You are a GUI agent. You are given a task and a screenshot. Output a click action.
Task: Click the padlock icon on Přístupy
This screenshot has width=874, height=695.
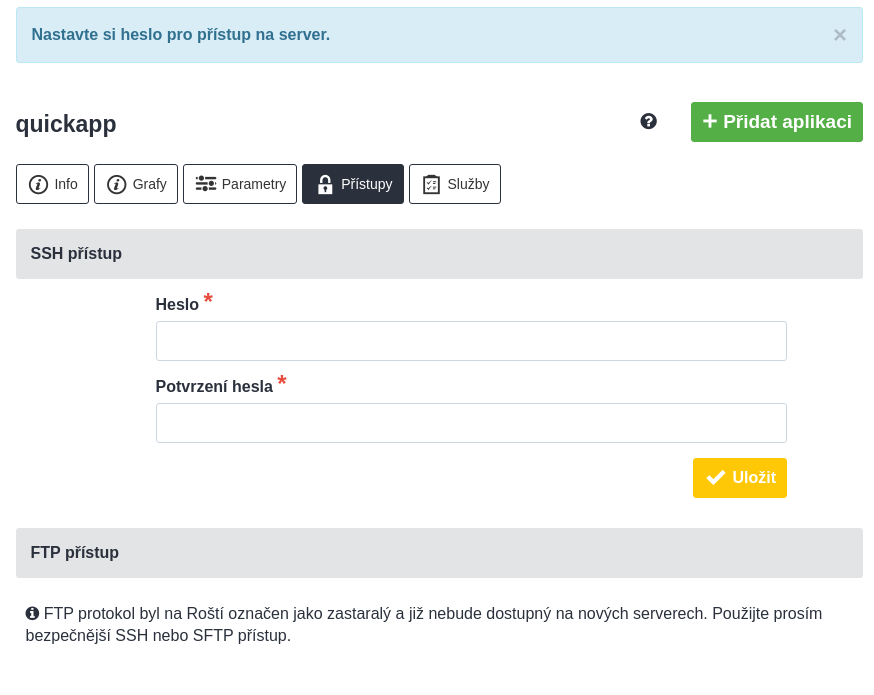pos(325,184)
